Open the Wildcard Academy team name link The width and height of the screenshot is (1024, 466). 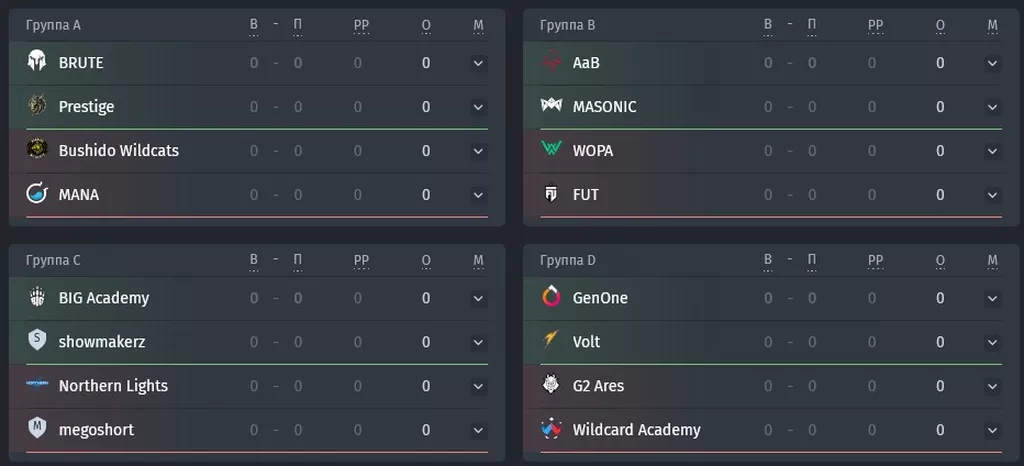636,429
